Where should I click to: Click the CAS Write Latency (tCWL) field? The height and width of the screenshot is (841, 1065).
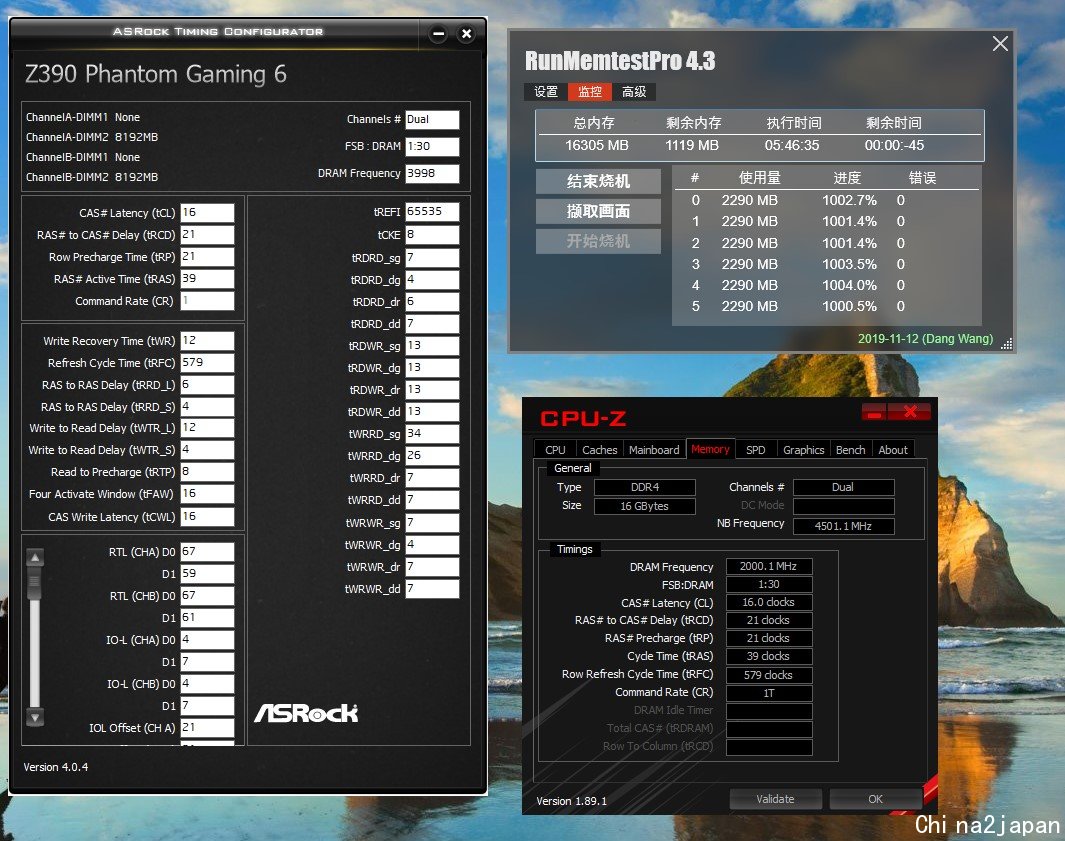point(207,517)
